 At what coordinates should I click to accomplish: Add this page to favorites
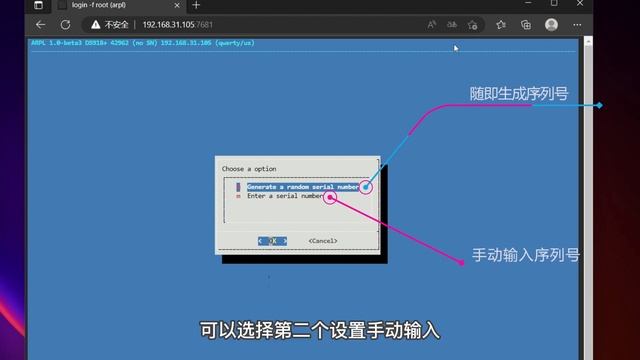[x=473, y=25]
